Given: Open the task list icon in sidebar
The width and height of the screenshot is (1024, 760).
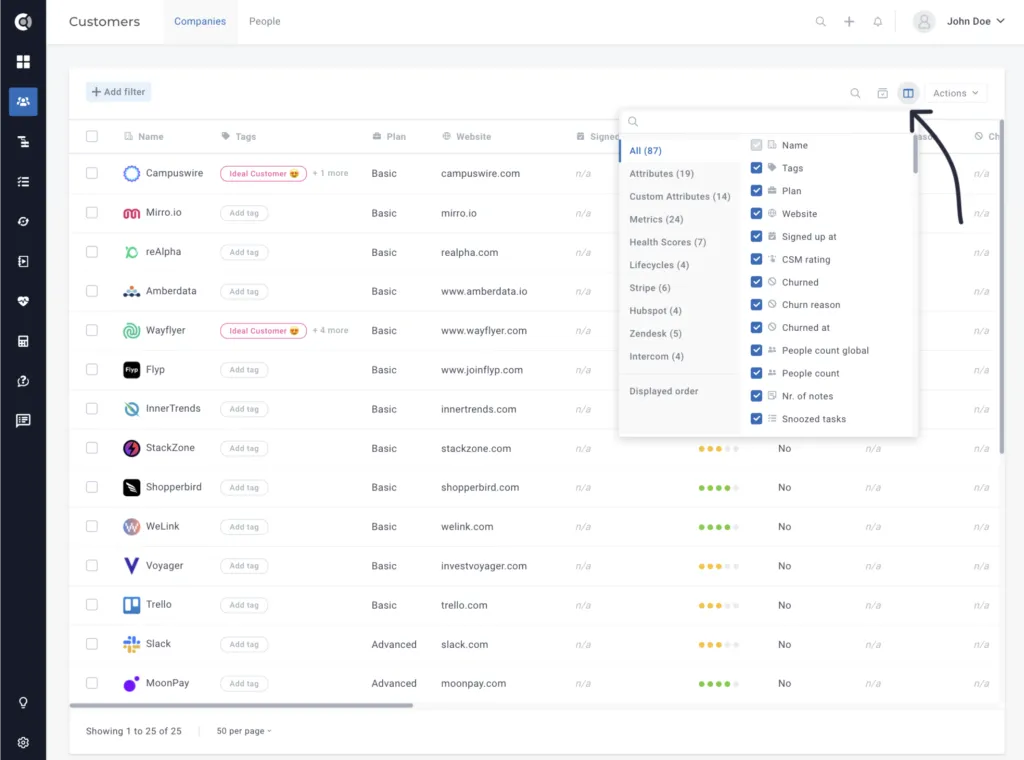Looking at the screenshot, I should [23, 182].
